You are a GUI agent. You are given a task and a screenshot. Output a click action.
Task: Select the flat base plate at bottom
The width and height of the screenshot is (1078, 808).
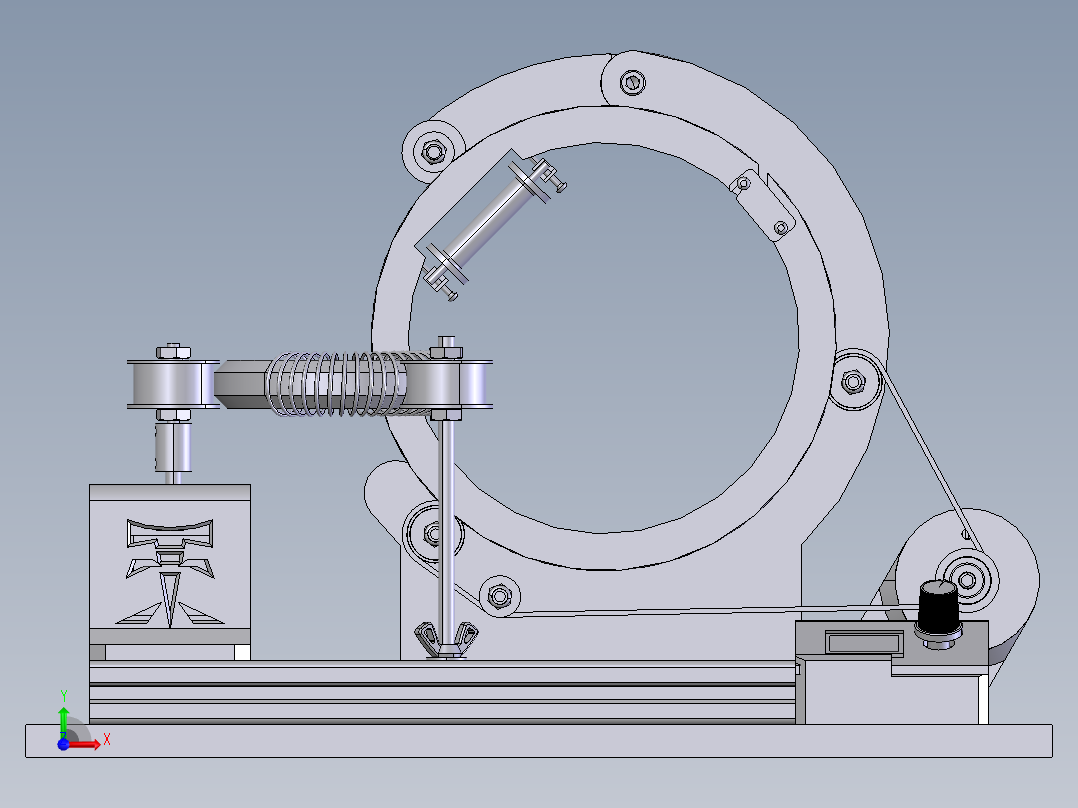tap(539, 741)
